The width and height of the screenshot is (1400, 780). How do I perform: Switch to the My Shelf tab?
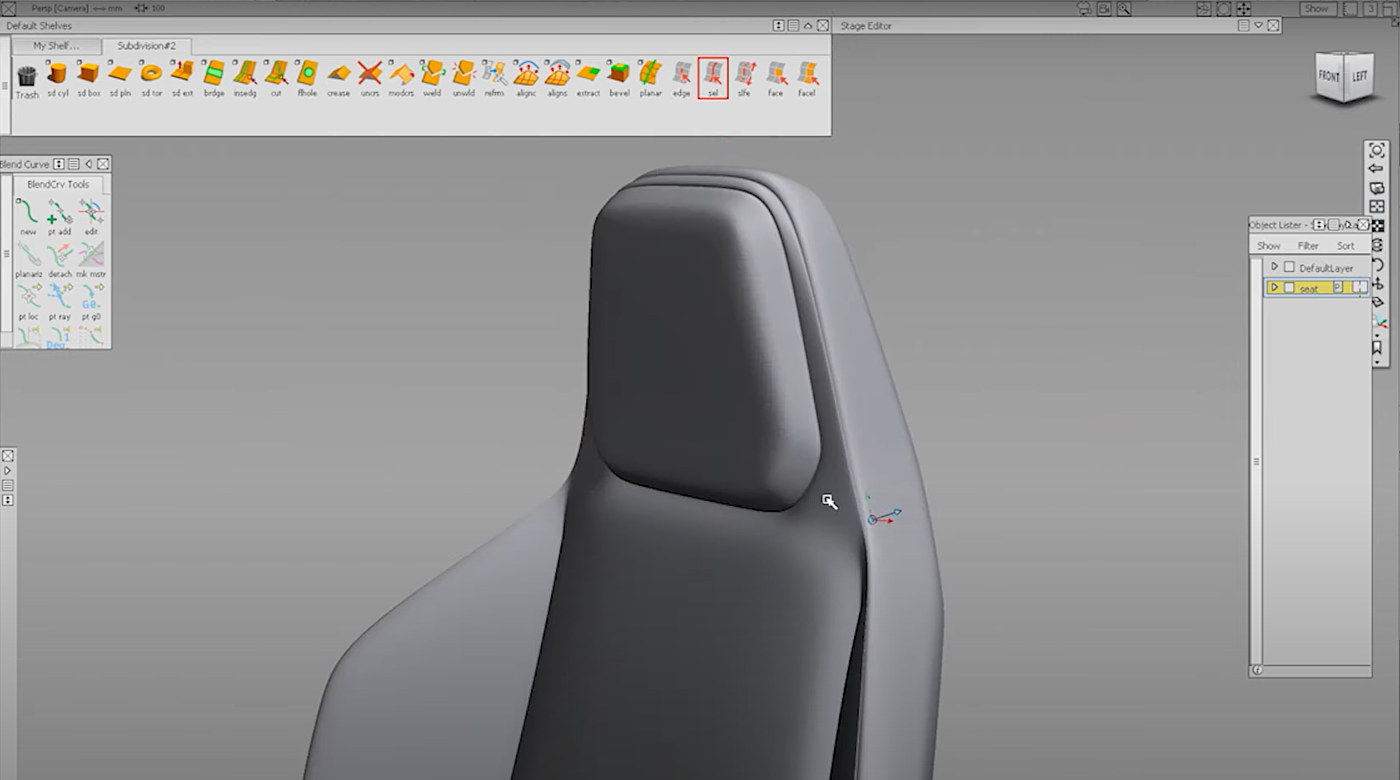tap(55, 46)
